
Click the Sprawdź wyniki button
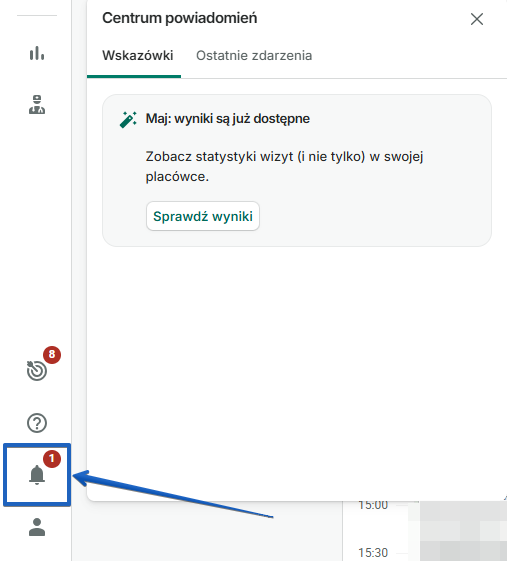tap(203, 216)
